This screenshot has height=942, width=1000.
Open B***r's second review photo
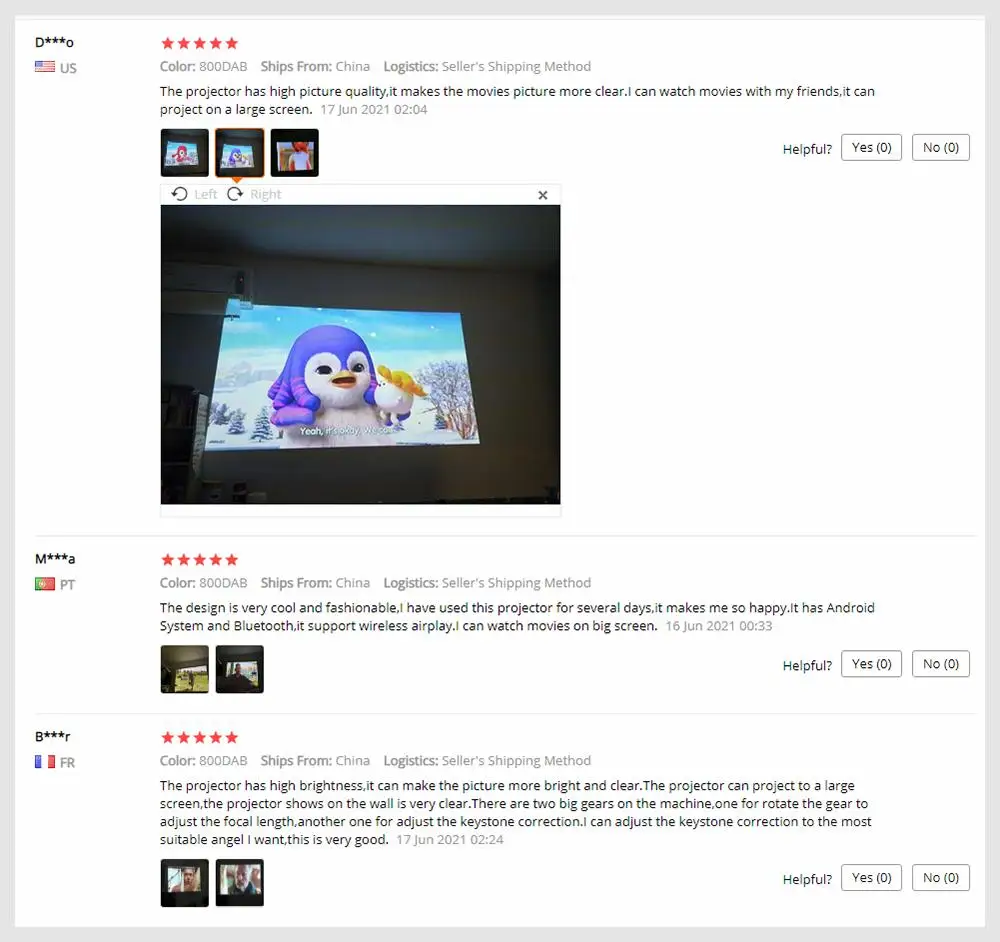tap(239, 883)
